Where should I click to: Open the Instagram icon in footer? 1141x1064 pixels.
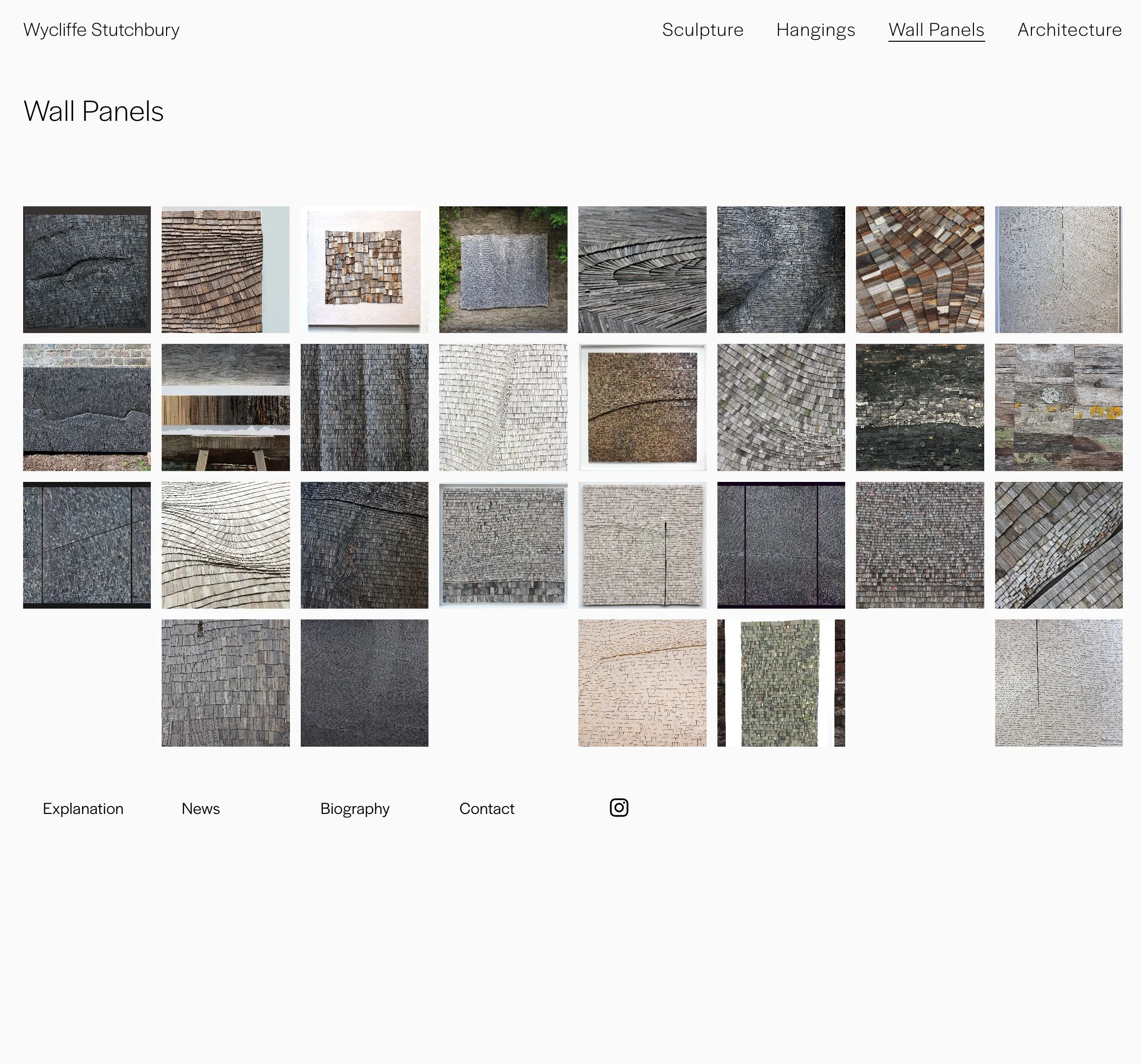(x=619, y=808)
